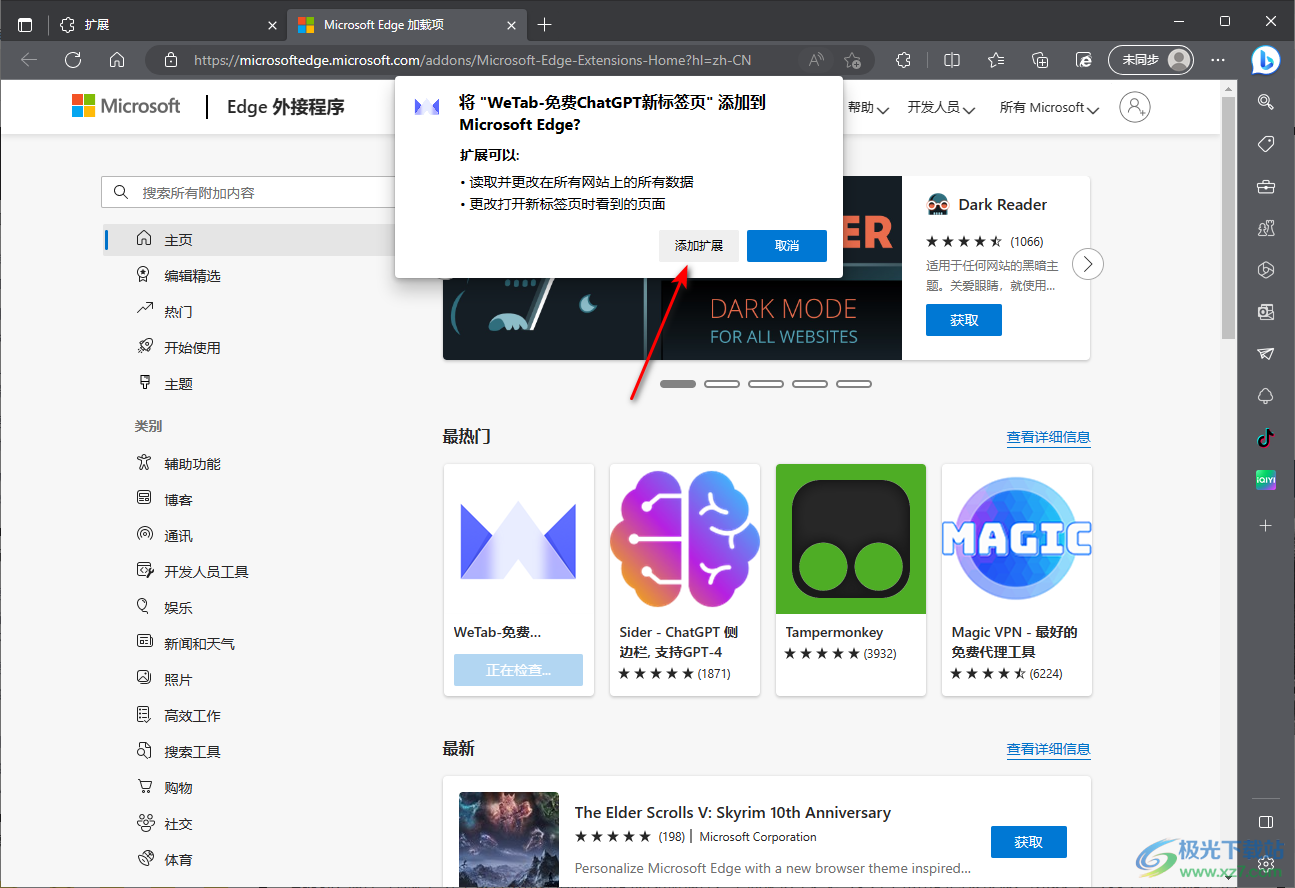This screenshot has height=888, width=1295.
Task: Open the Microsoft 365 sidebar icon
Action: [x=1265, y=270]
